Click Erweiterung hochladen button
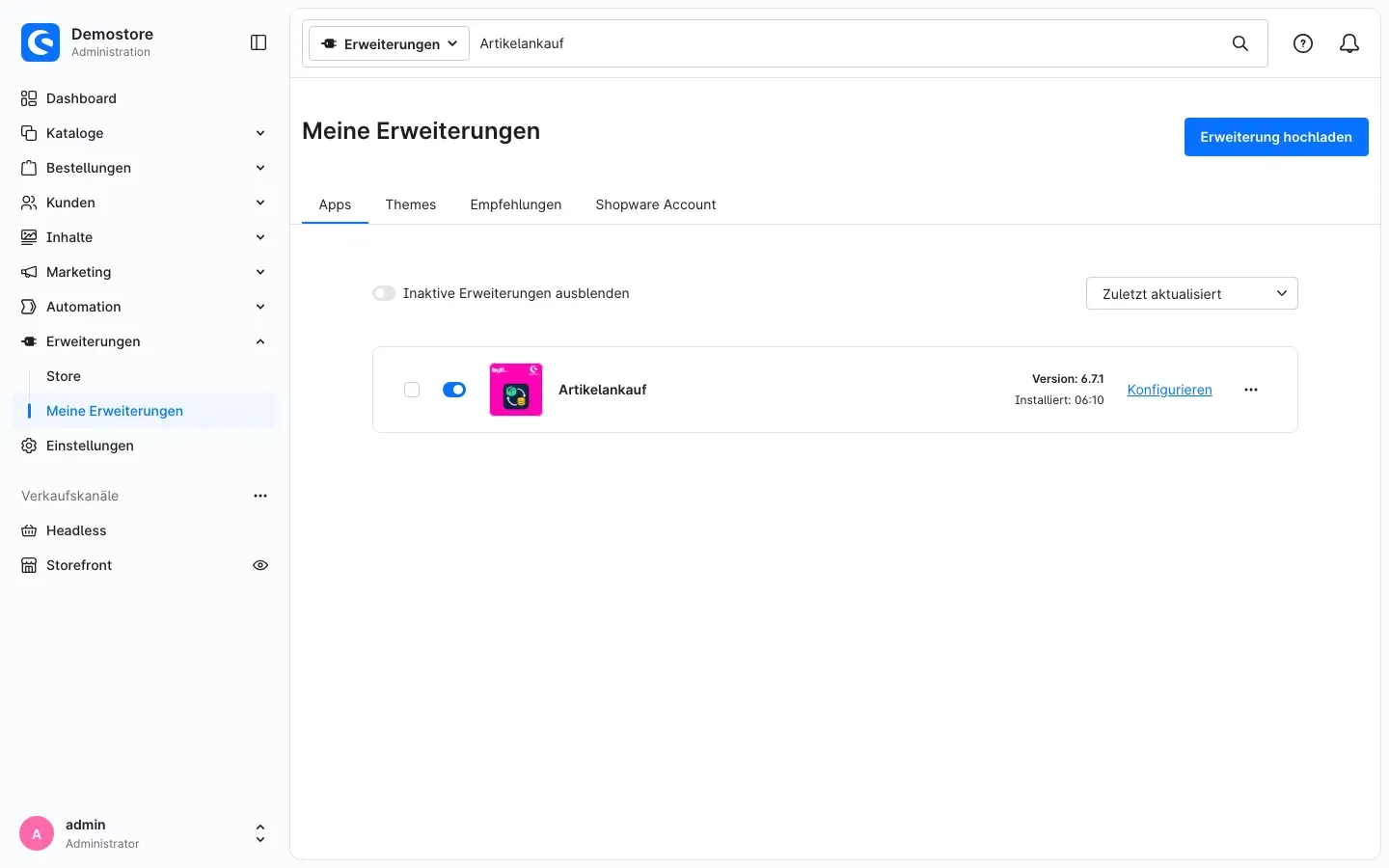Viewport: 1389px width, 868px height. click(x=1276, y=137)
